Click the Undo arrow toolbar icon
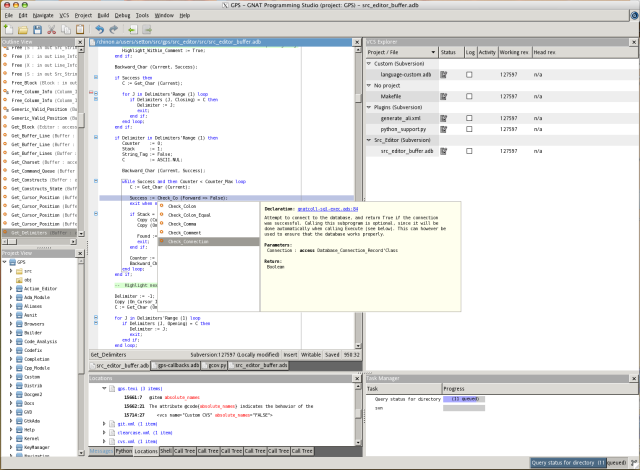 100,30
